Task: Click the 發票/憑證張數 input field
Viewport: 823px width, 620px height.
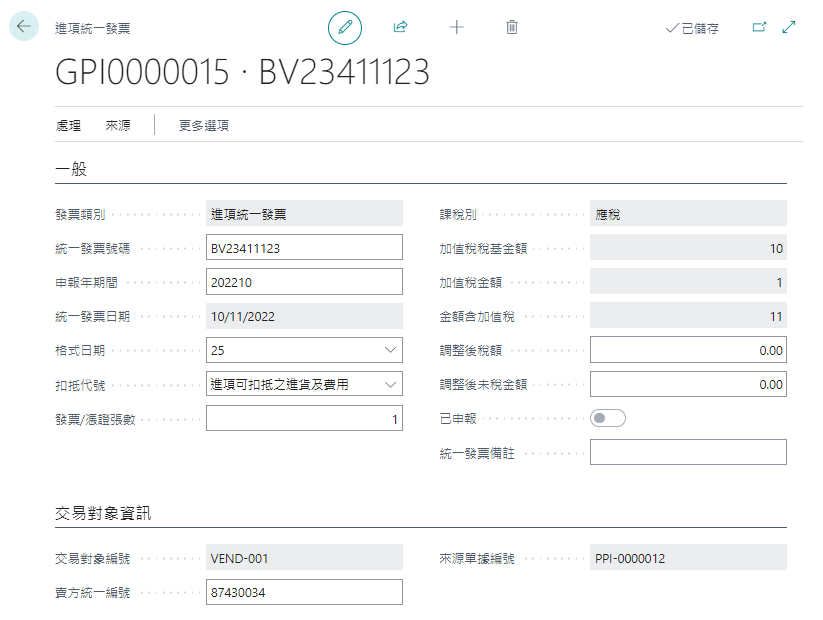Action: point(304,418)
